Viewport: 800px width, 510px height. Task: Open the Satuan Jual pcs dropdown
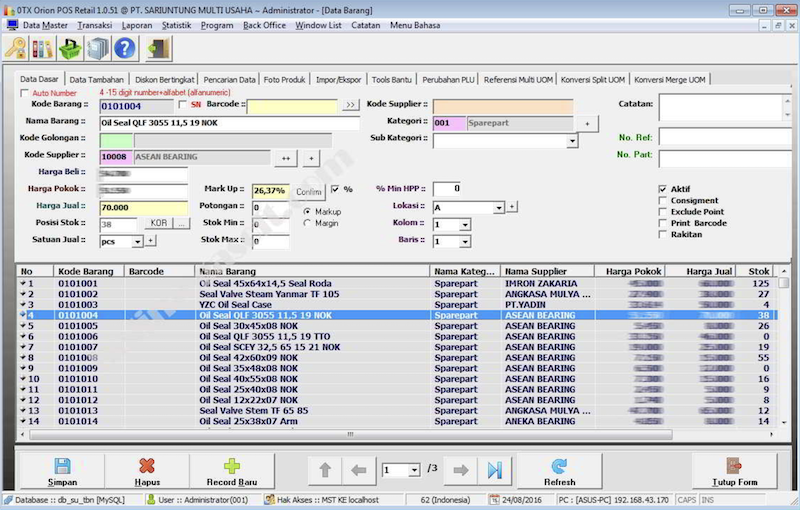[137, 241]
